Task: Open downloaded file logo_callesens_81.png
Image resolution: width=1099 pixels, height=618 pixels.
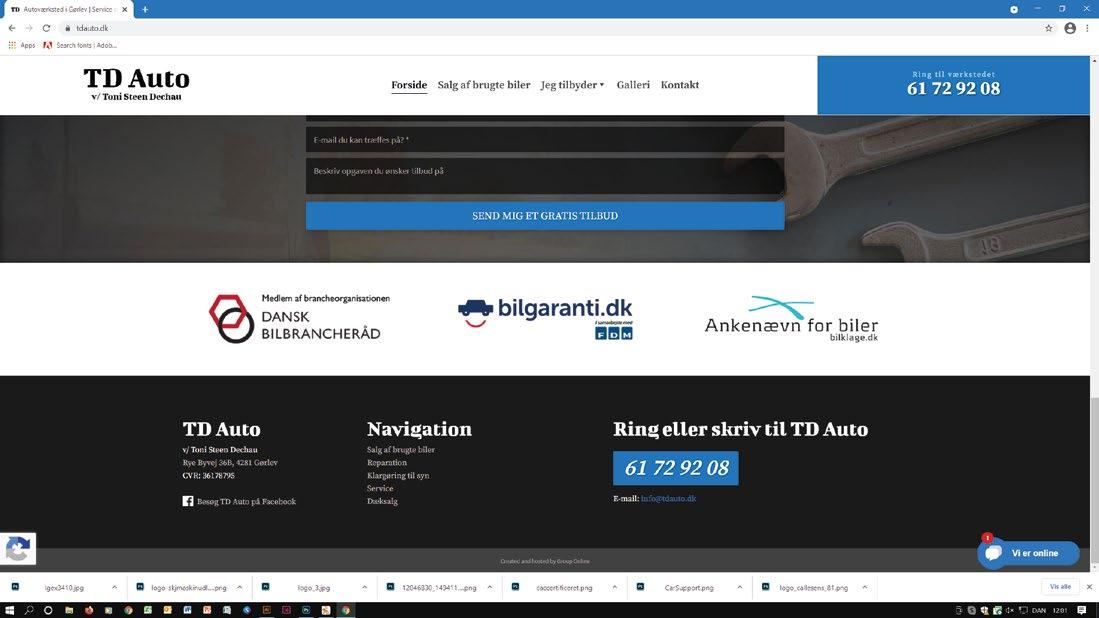Action: (x=814, y=588)
